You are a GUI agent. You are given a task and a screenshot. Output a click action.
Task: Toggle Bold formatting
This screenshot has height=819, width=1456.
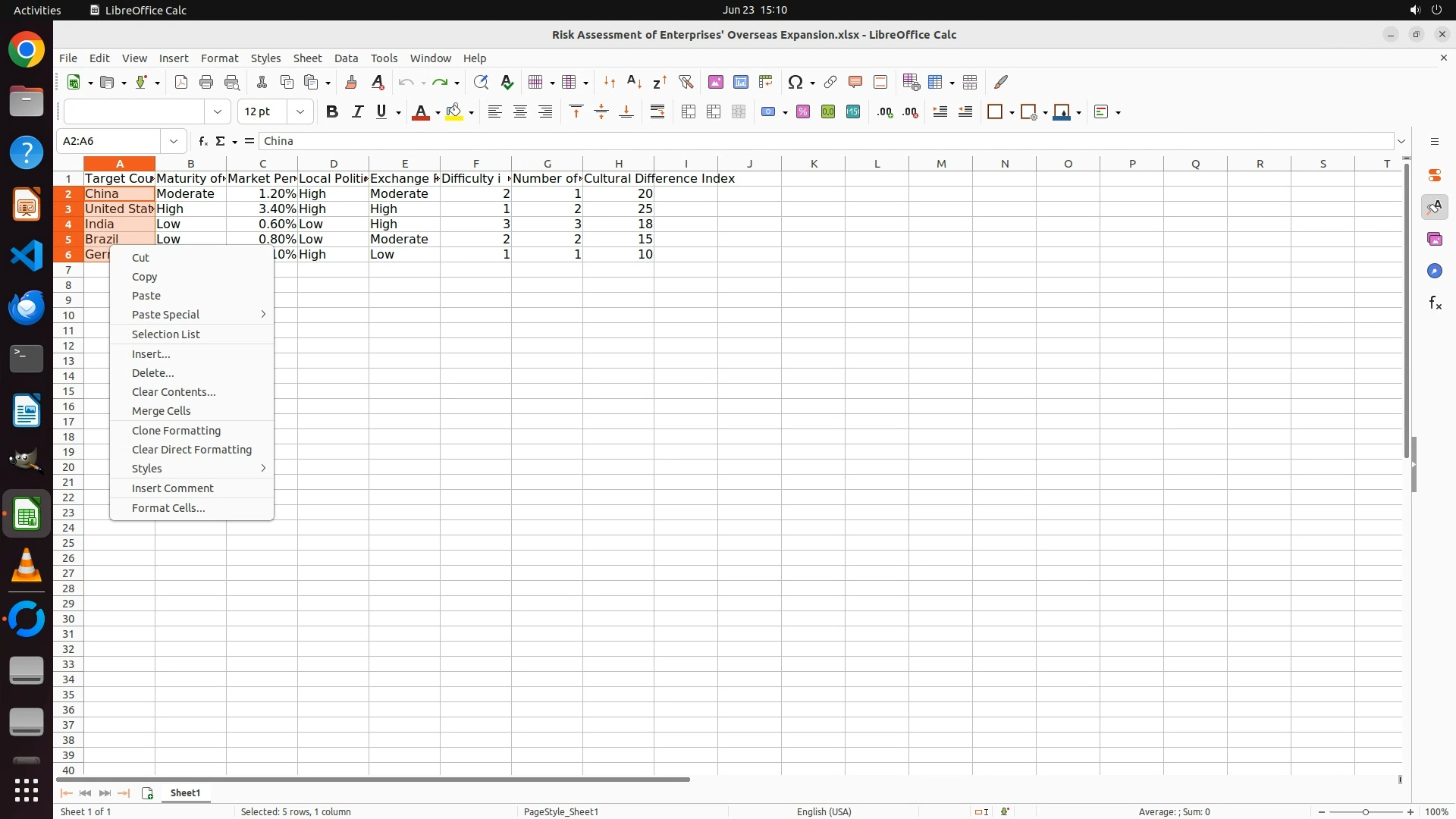(331, 112)
